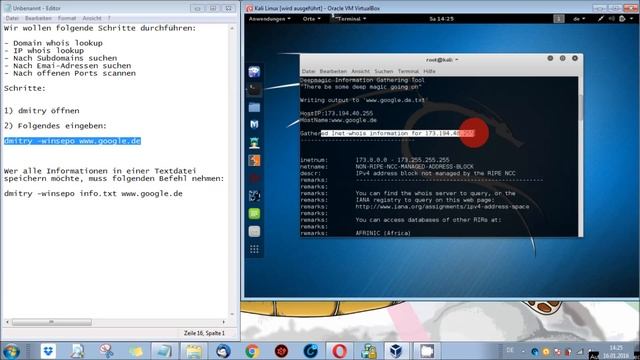Show hidden tray icons arrow in Windows
This screenshot has width=640, height=360.
(523, 351)
